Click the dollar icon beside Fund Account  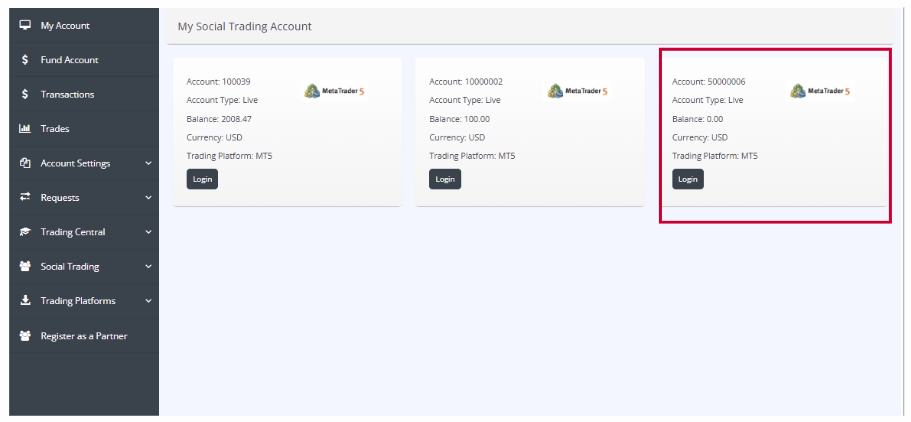25,60
